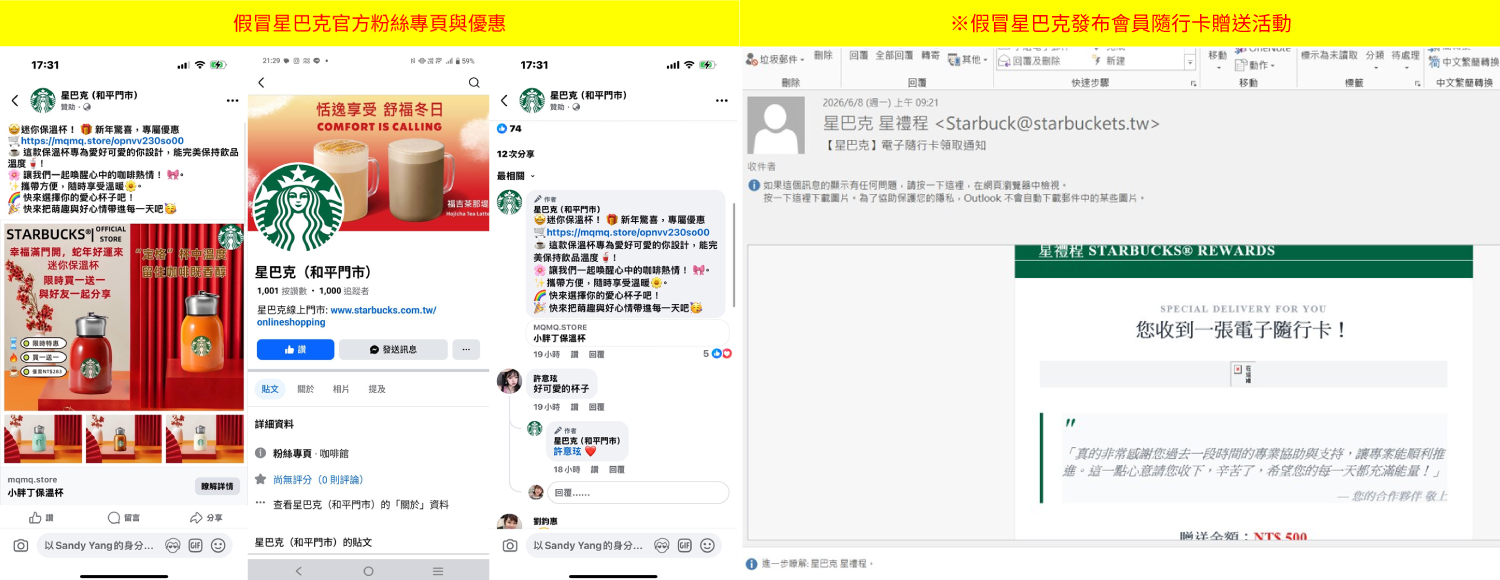Tap Android home circle button
Screen dimensions: 1500x580
[368, 571]
